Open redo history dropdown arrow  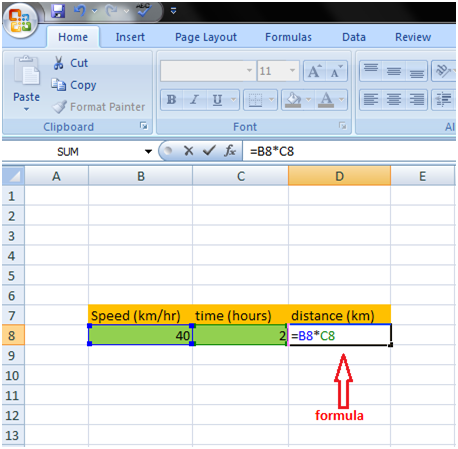coord(126,11)
